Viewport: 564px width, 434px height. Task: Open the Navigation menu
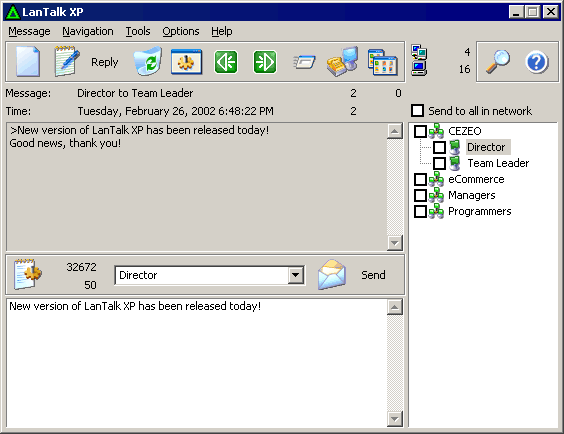click(x=88, y=31)
